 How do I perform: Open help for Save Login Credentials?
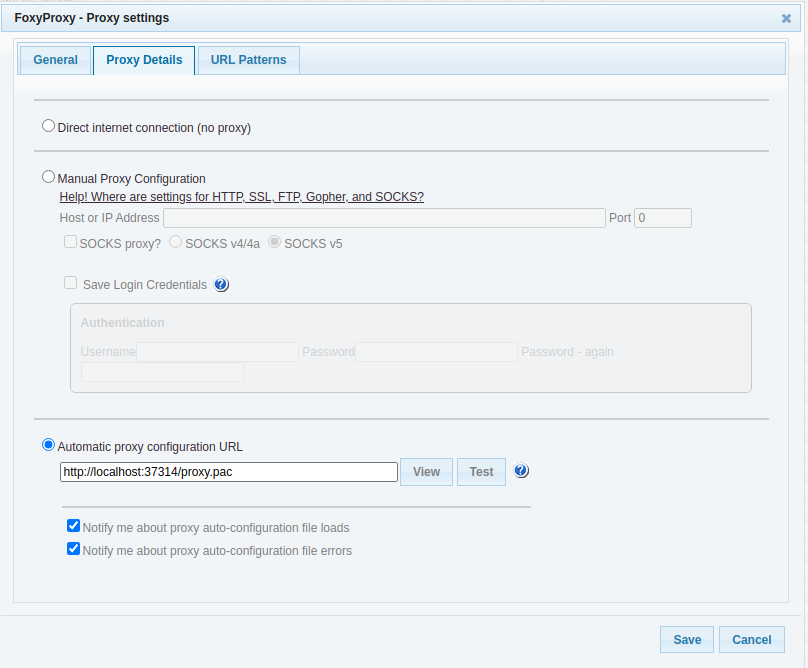(221, 285)
